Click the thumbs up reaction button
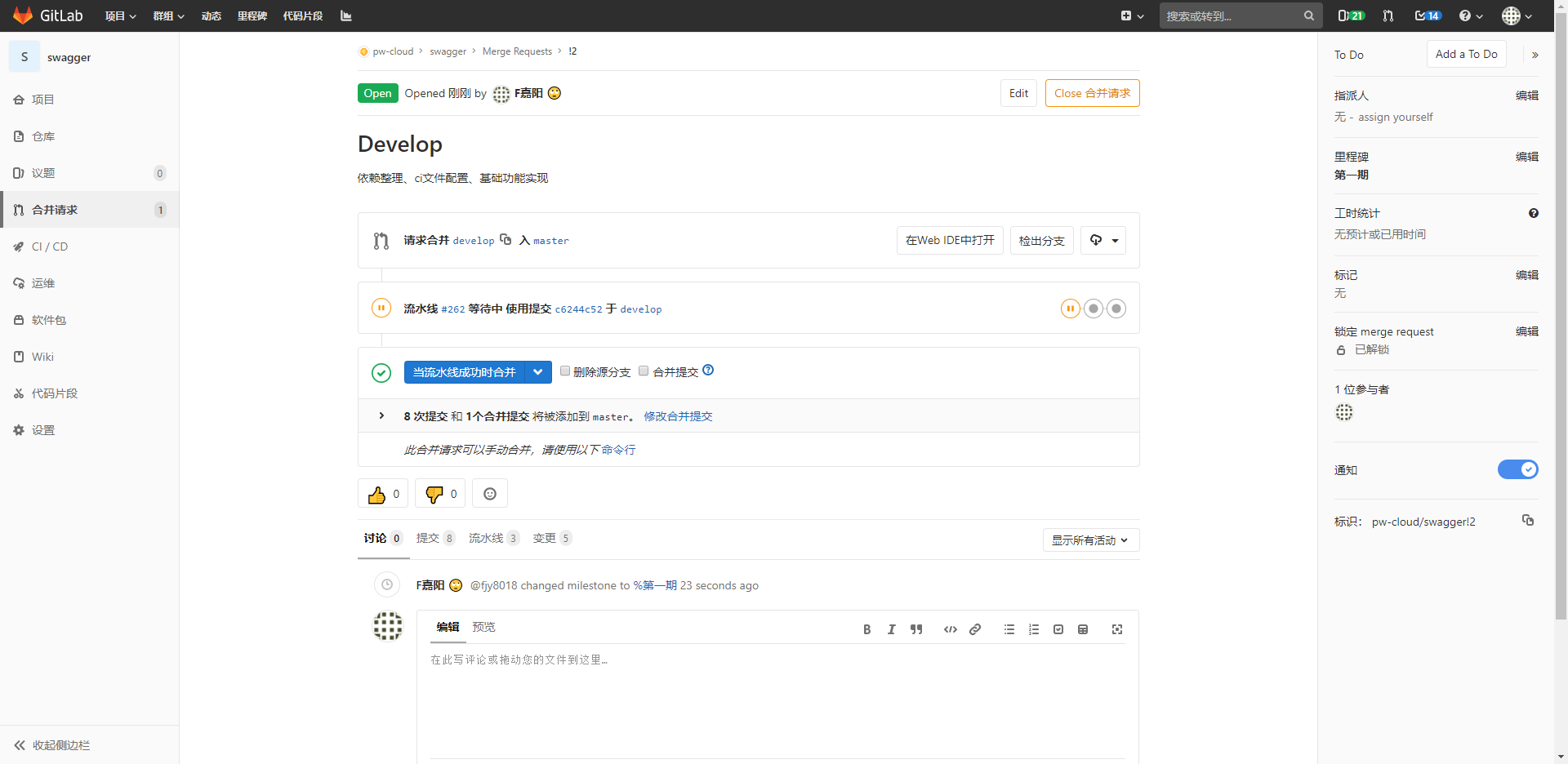The height and width of the screenshot is (764, 1568). pyautogui.click(x=382, y=494)
